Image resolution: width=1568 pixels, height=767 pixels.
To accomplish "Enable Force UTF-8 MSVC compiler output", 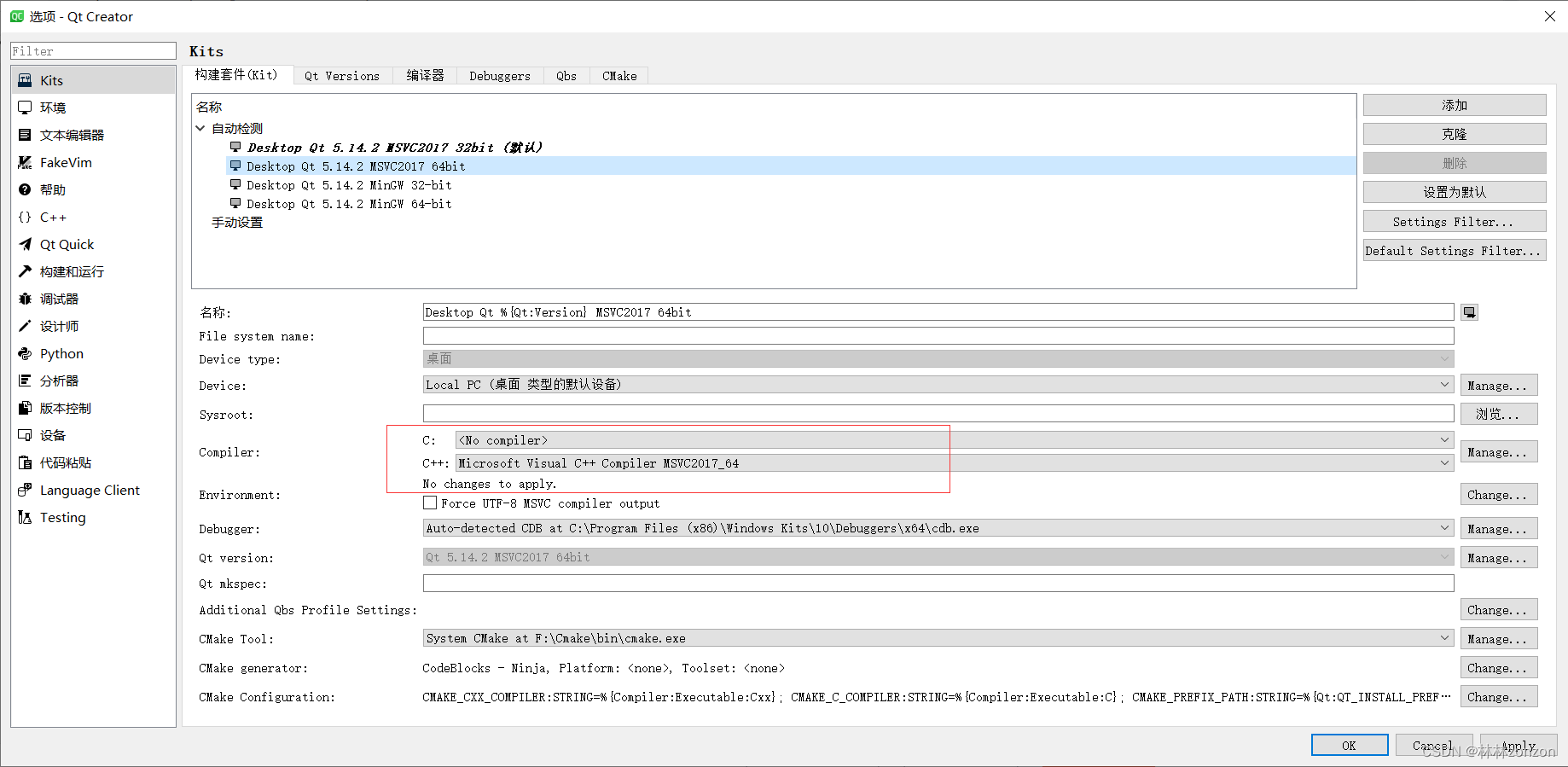I will pos(430,503).
